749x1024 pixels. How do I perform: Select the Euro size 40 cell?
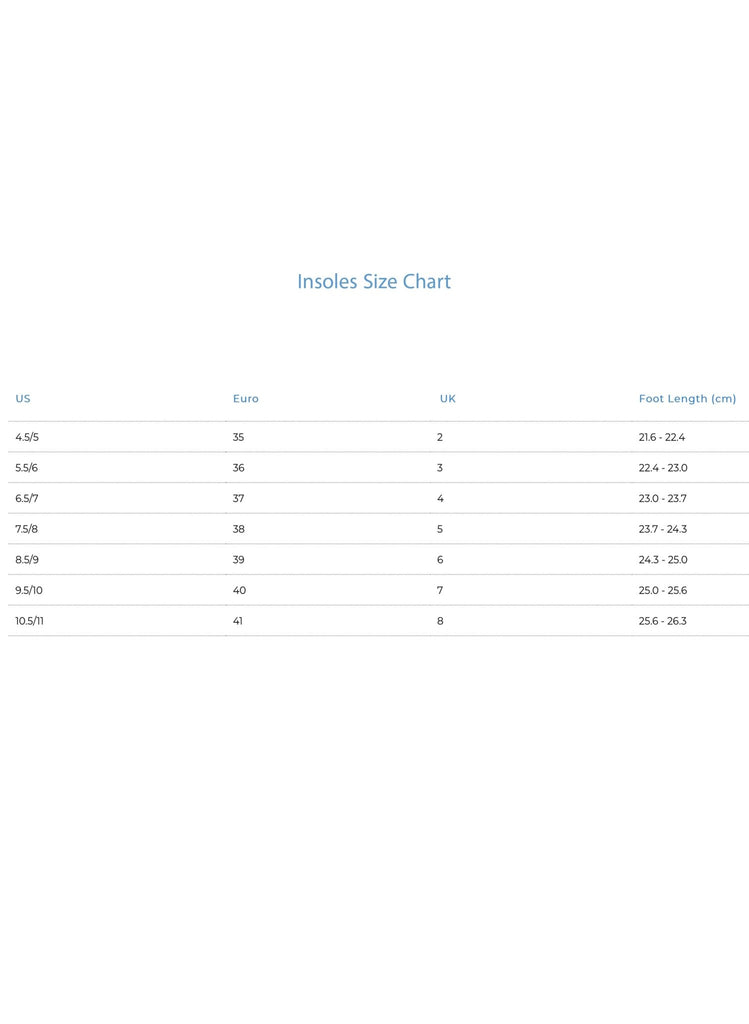240,591
